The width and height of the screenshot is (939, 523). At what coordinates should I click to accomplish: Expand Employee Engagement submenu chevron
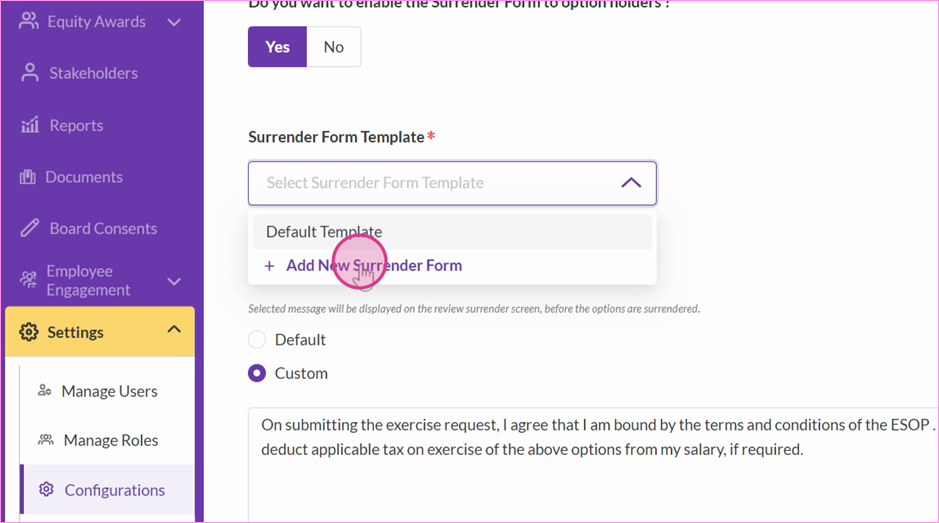click(174, 282)
